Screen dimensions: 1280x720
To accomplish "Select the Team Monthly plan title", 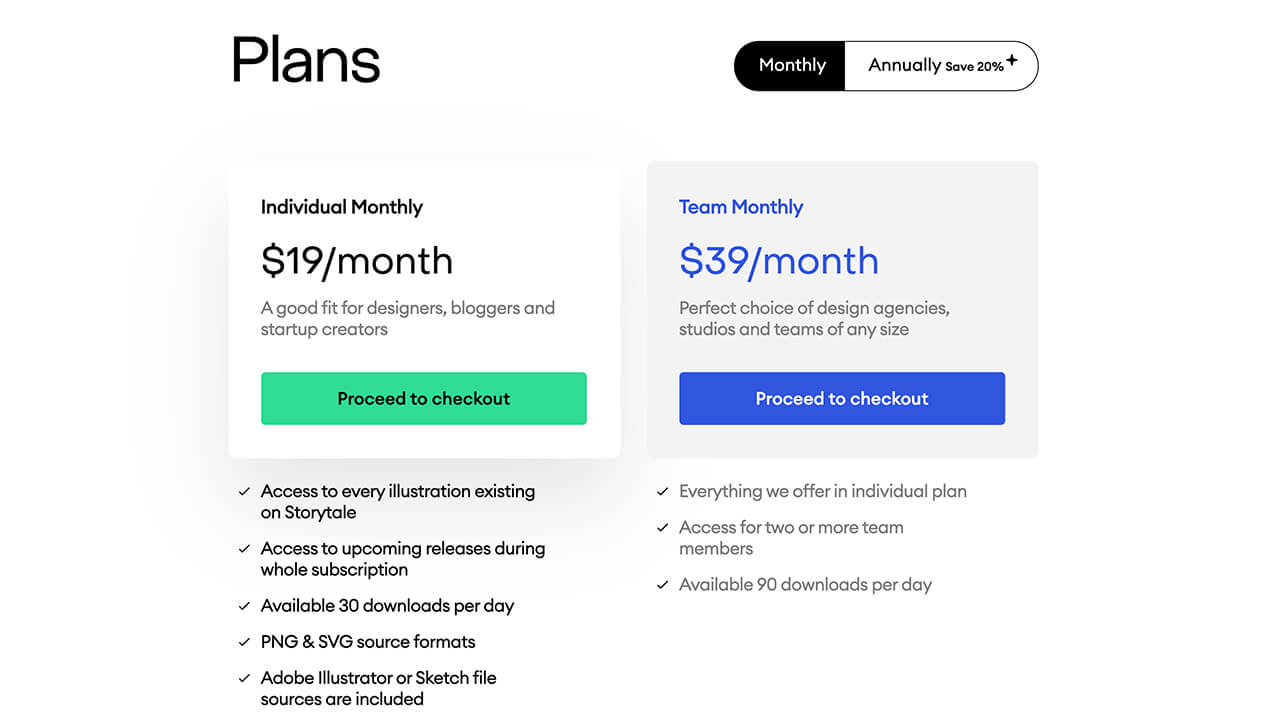I will [x=740, y=207].
